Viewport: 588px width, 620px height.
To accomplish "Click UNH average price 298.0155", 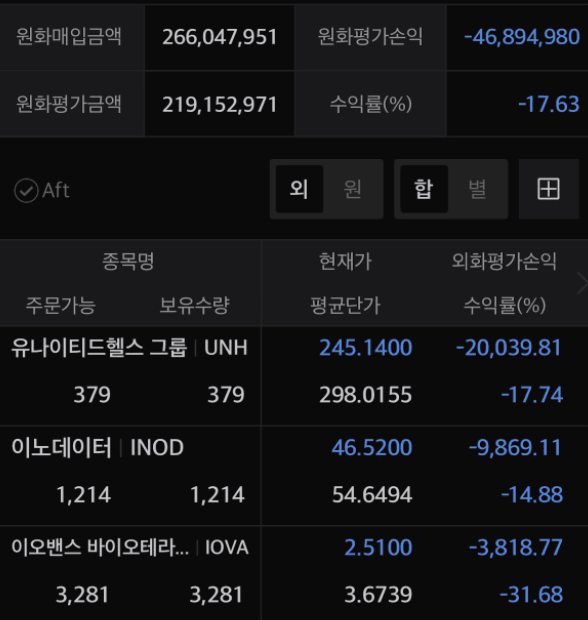I will [x=366, y=395].
